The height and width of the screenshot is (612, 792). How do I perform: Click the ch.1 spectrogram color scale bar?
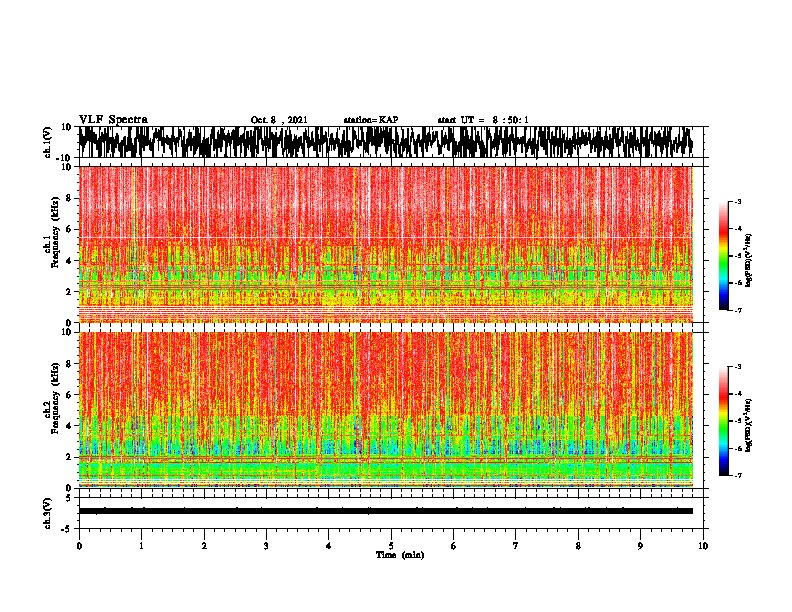click(723, 256)
